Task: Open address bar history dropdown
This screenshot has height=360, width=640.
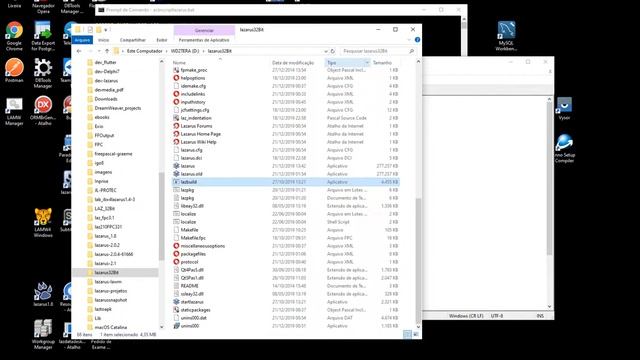Action: [326, 51]
